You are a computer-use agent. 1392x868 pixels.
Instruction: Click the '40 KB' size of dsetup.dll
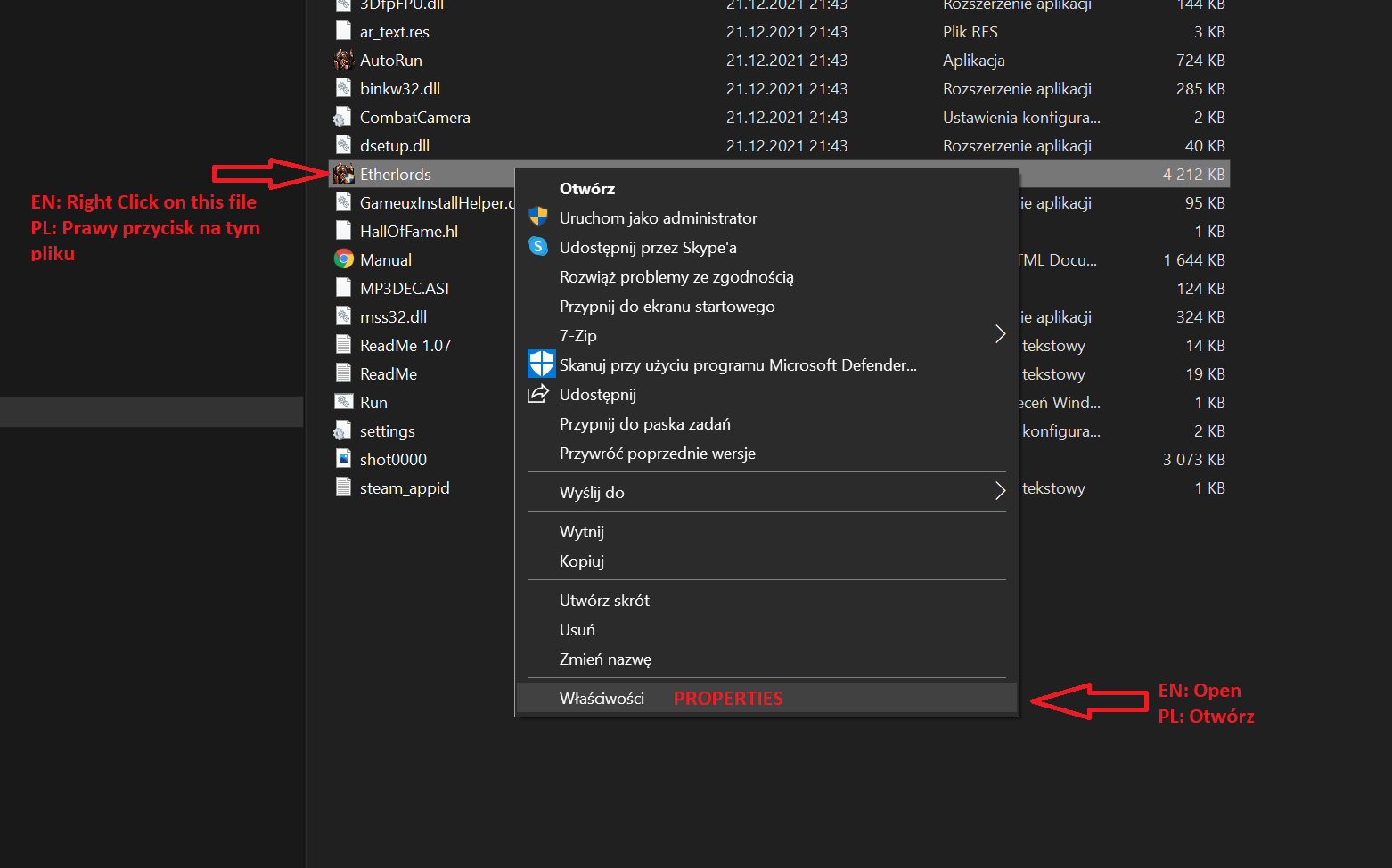click(1205, 146)
